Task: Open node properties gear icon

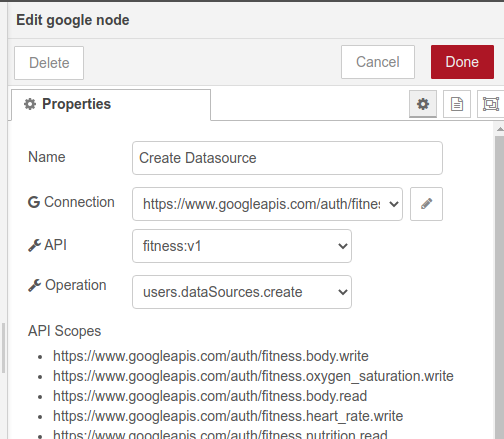Action: click(x=423, y=104)
